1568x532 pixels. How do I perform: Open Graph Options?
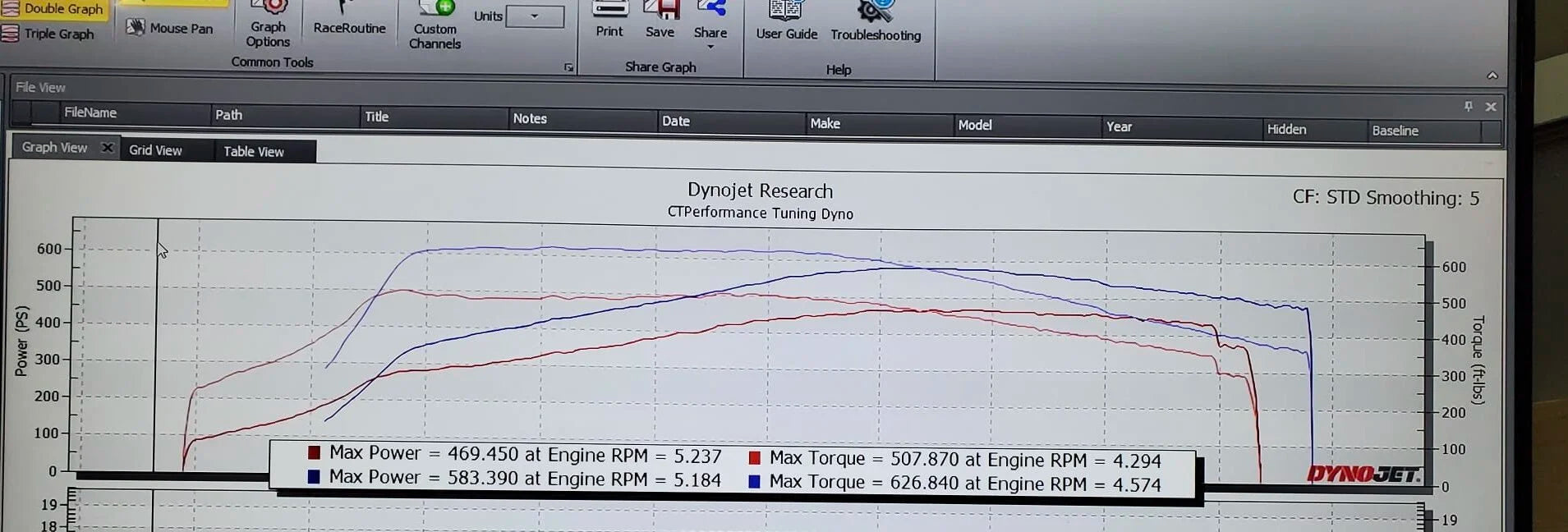268,25
